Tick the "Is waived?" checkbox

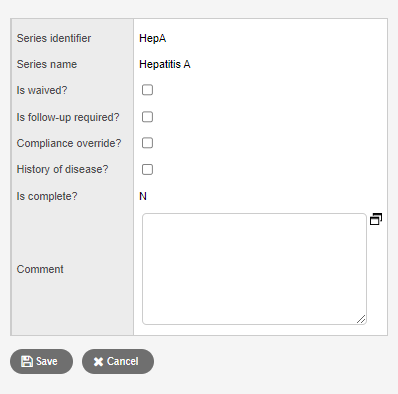coord(147,90)
